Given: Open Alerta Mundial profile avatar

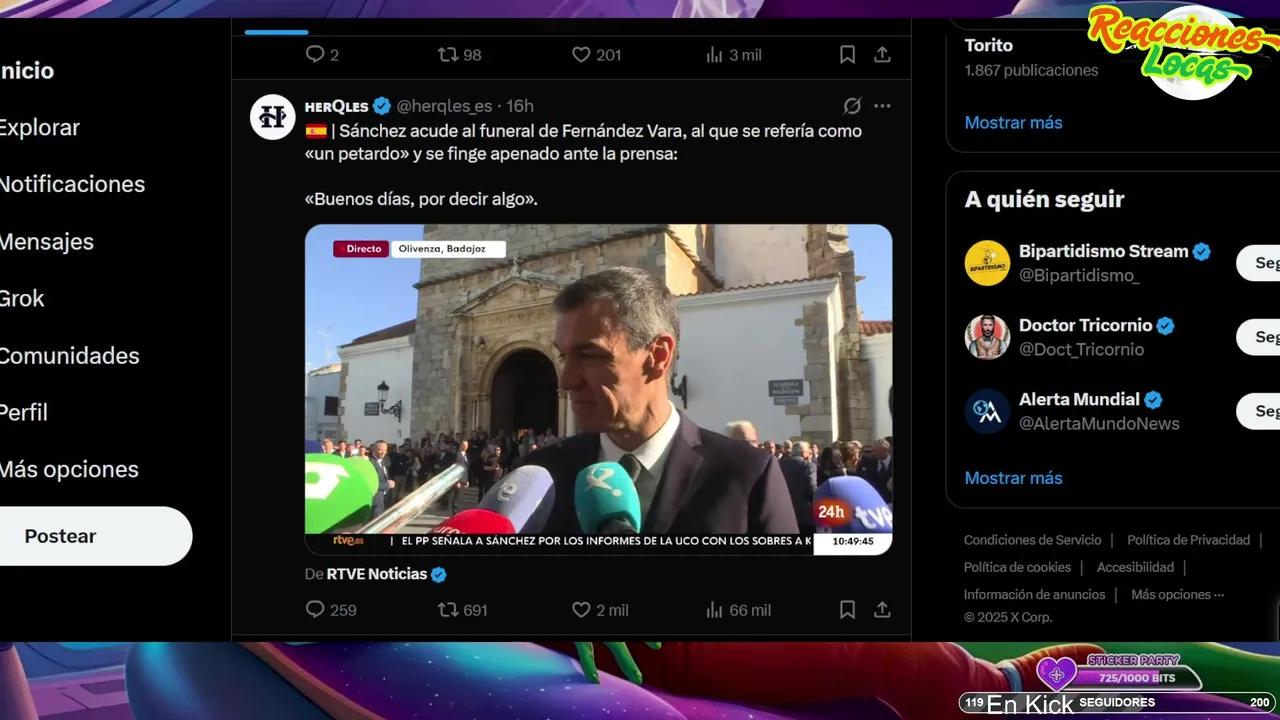Looking at the screenshot, I should click(987, 411).
